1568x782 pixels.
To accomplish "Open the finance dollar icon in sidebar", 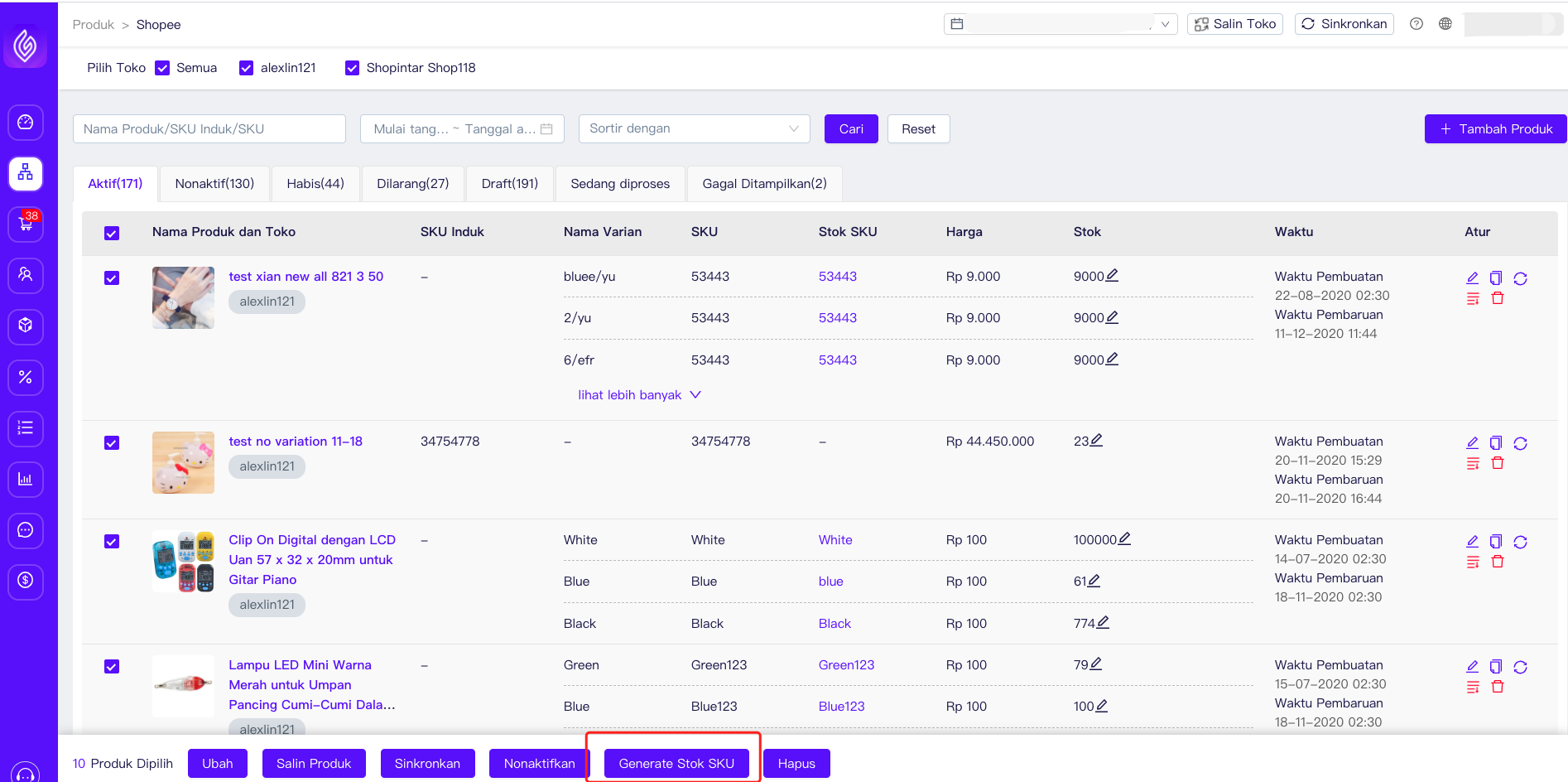I will click(x=26, y=582).
